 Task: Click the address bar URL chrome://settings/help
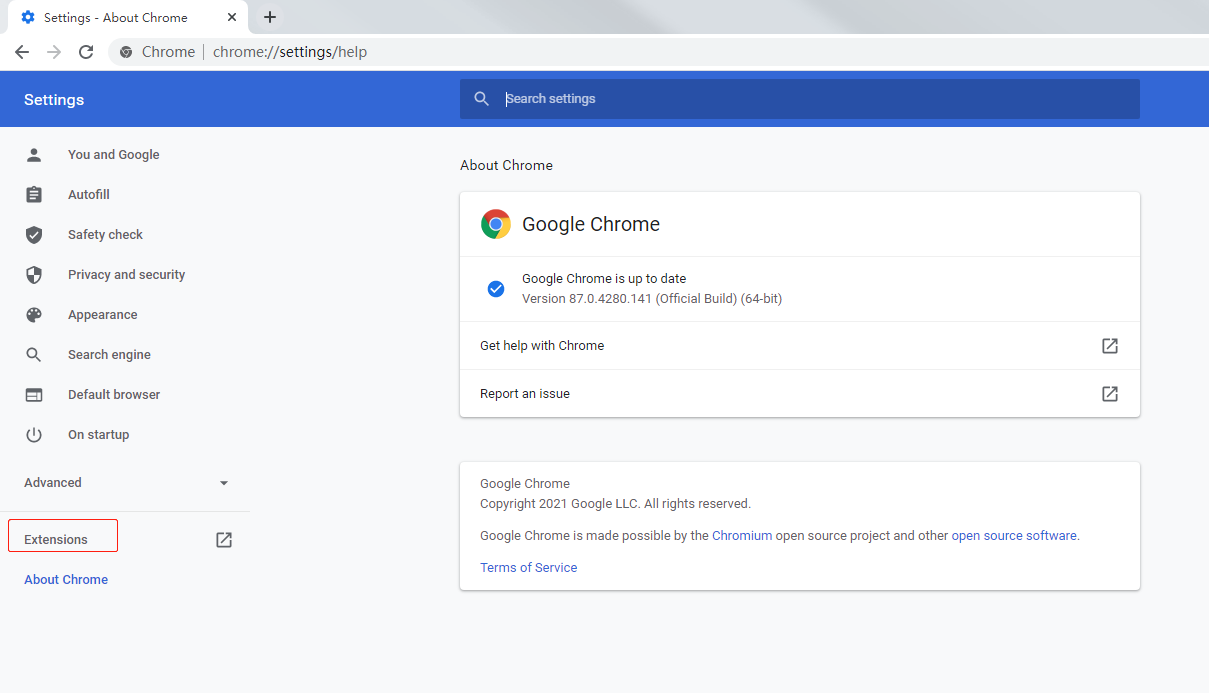point(290,52)
